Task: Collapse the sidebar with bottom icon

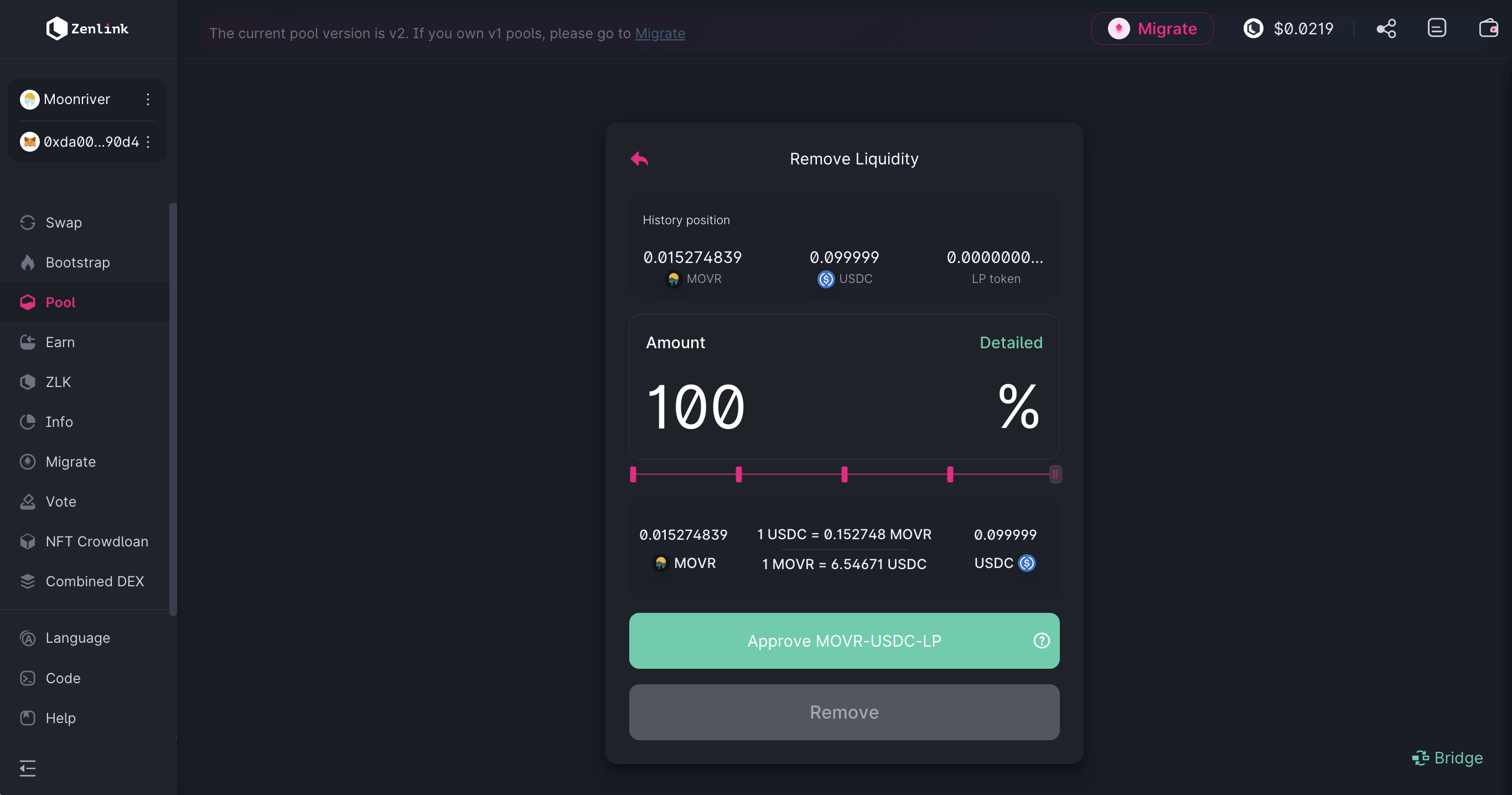Action: 28,768
